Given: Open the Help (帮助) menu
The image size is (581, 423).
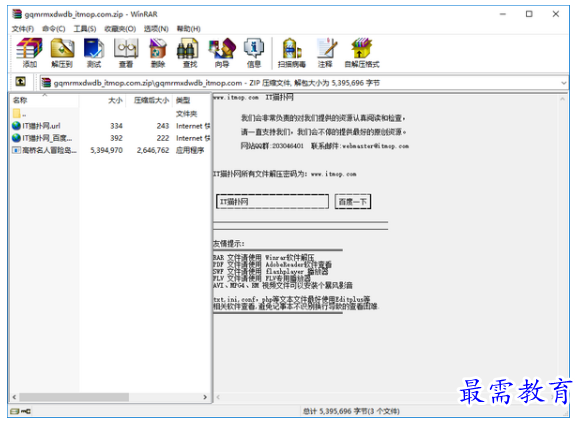Looking at the screenshot, I should point(189,29).
